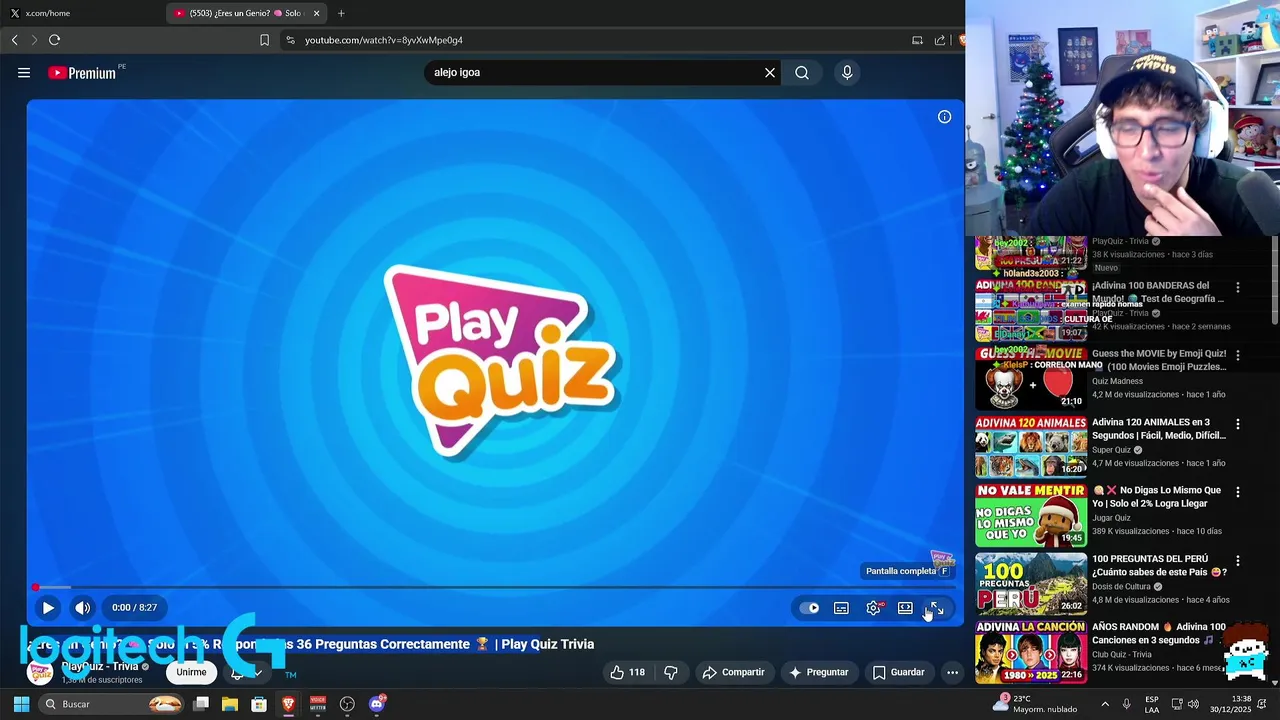Open Brave browser taskbar icon
1280x720 pixels.
288,704
